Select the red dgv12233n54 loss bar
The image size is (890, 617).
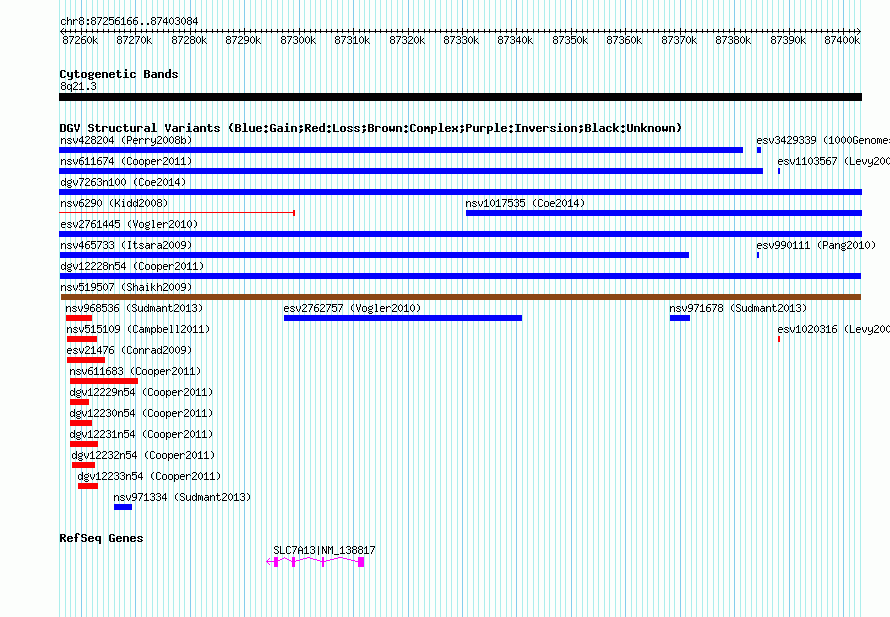click(x=88, y=486)
